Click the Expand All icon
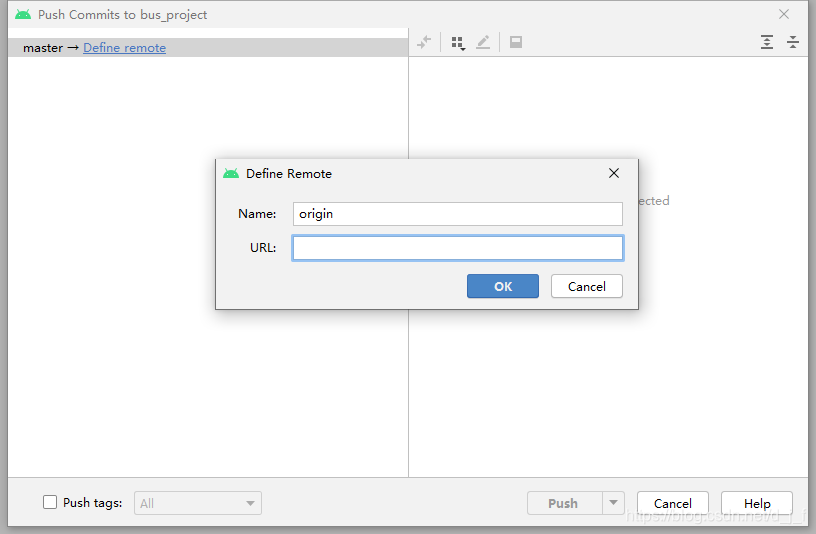Viewport: 816px width, 534px height. (767, 42)
